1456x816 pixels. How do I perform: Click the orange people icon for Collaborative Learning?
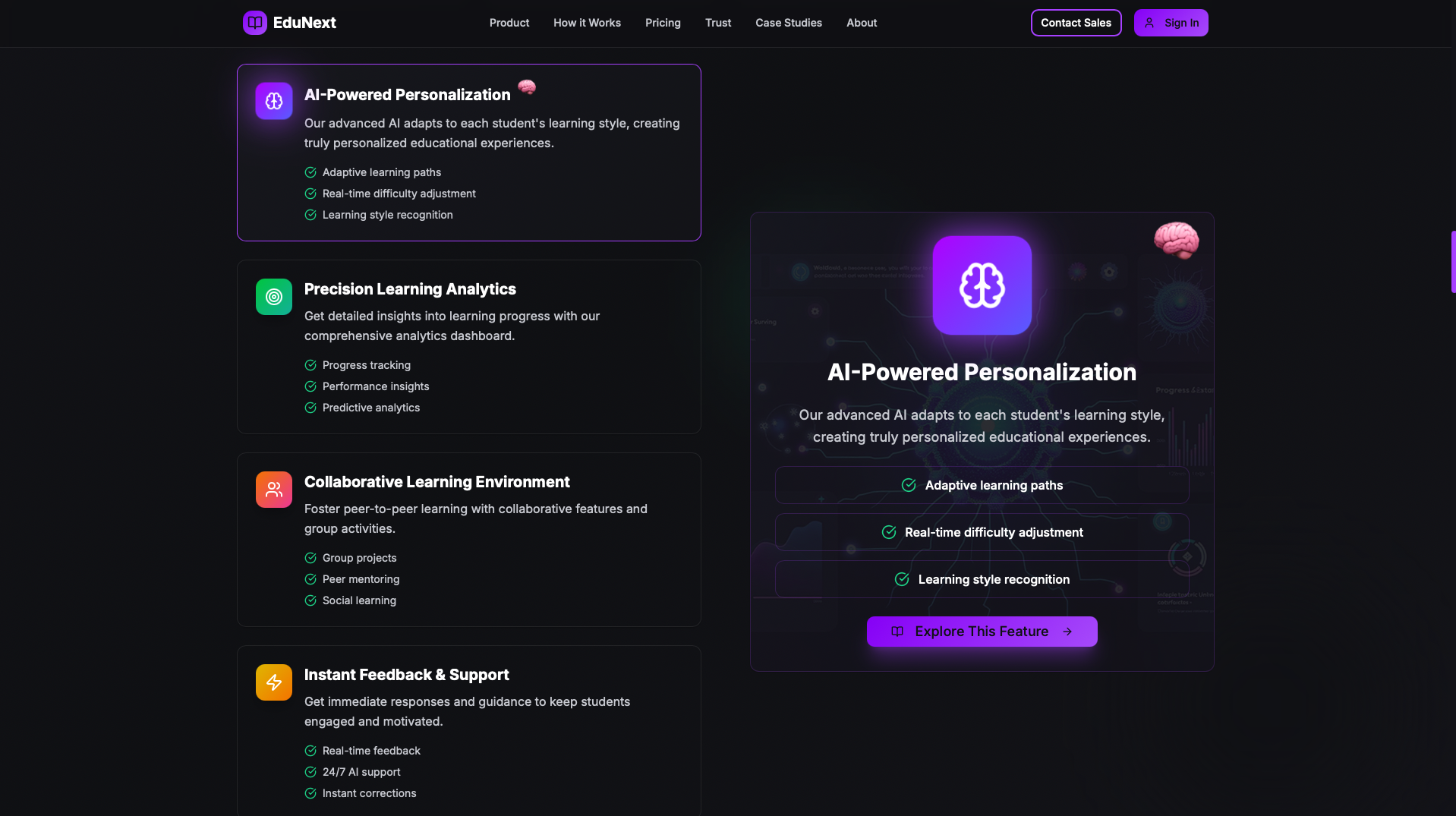[274, 490]
